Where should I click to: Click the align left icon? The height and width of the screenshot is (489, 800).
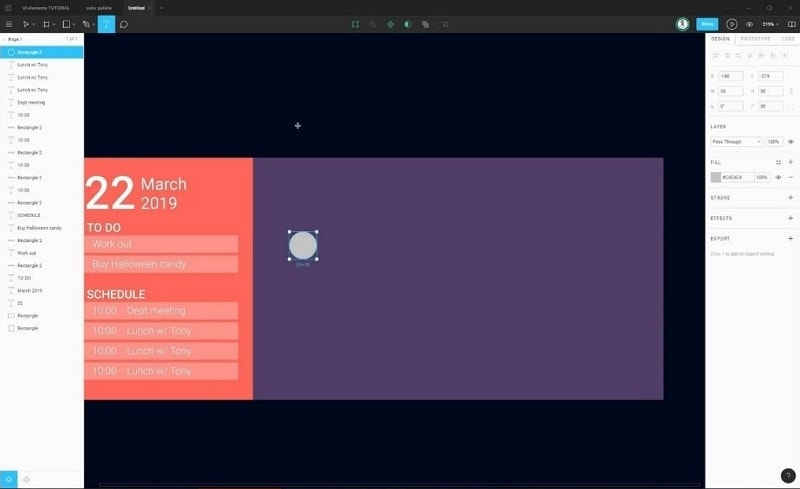pyautogui.click(x=716, y=55)
